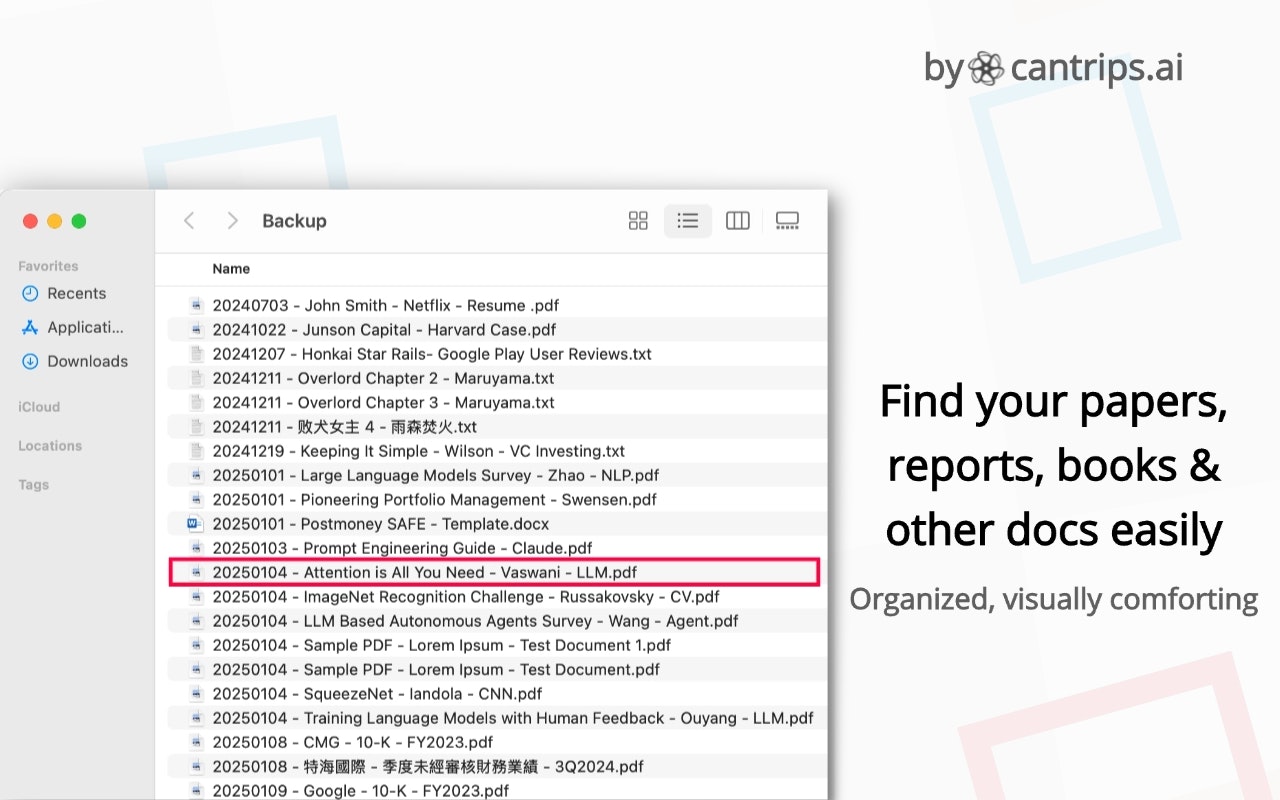Screen dimensions: 1280x800
Task: Switch to icon grid view
Action: coord(638,221)
